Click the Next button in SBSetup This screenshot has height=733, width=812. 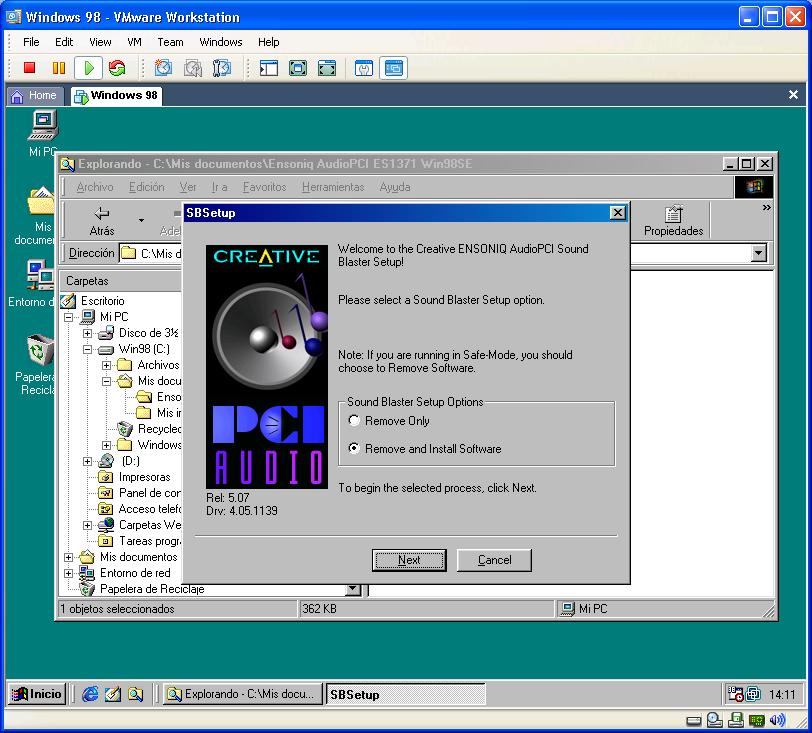click(409, 560)
